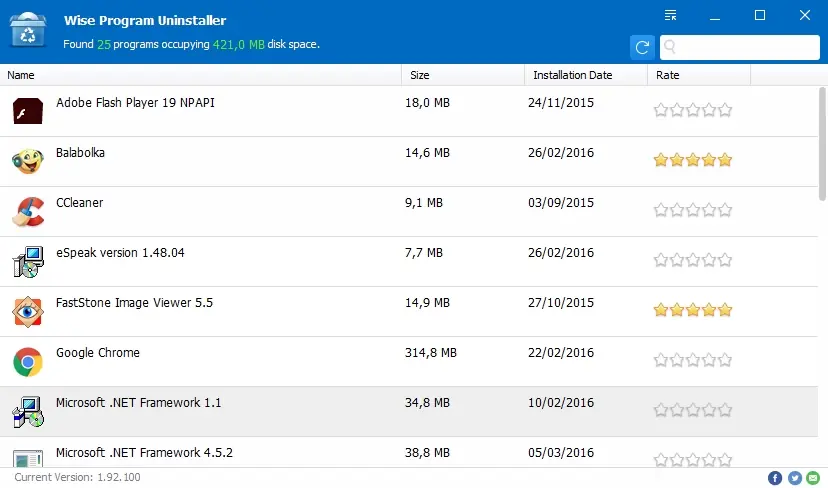Click the 14,9 MB size value
The height and width of the screenshot is (488, 828).
[427, 303]
